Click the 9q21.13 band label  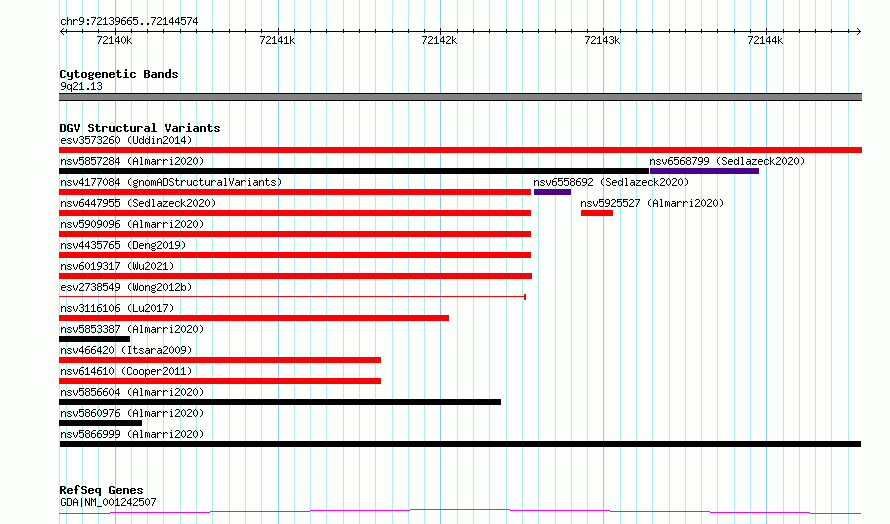click(81, 86)
